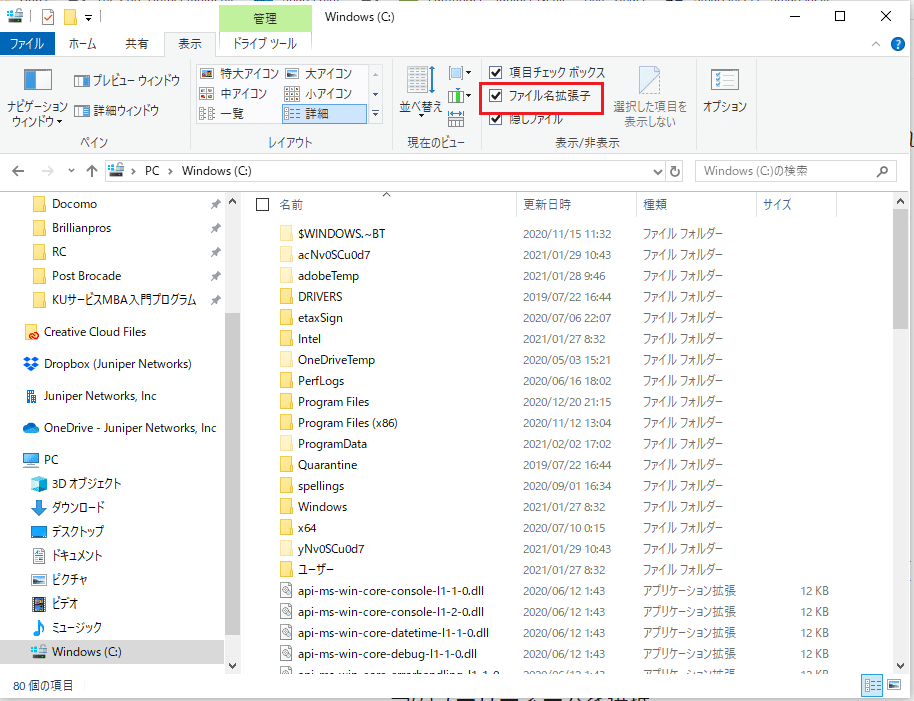Go forward with the right arrow
This screenshot has width=914, height=701.
pyautogui.click(x=47, y=171)
